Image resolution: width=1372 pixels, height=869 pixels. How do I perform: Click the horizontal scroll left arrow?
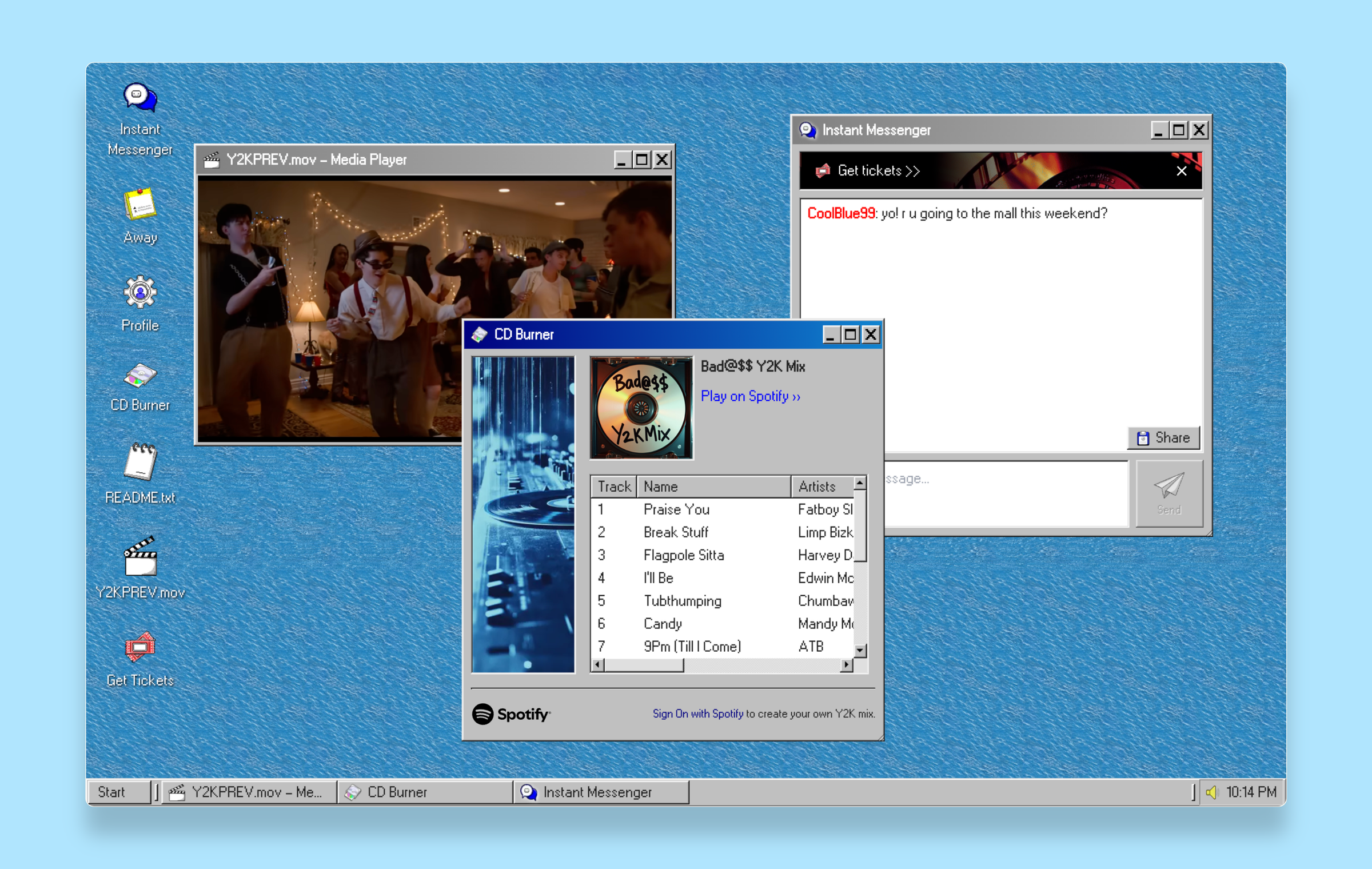click(598, 665)
